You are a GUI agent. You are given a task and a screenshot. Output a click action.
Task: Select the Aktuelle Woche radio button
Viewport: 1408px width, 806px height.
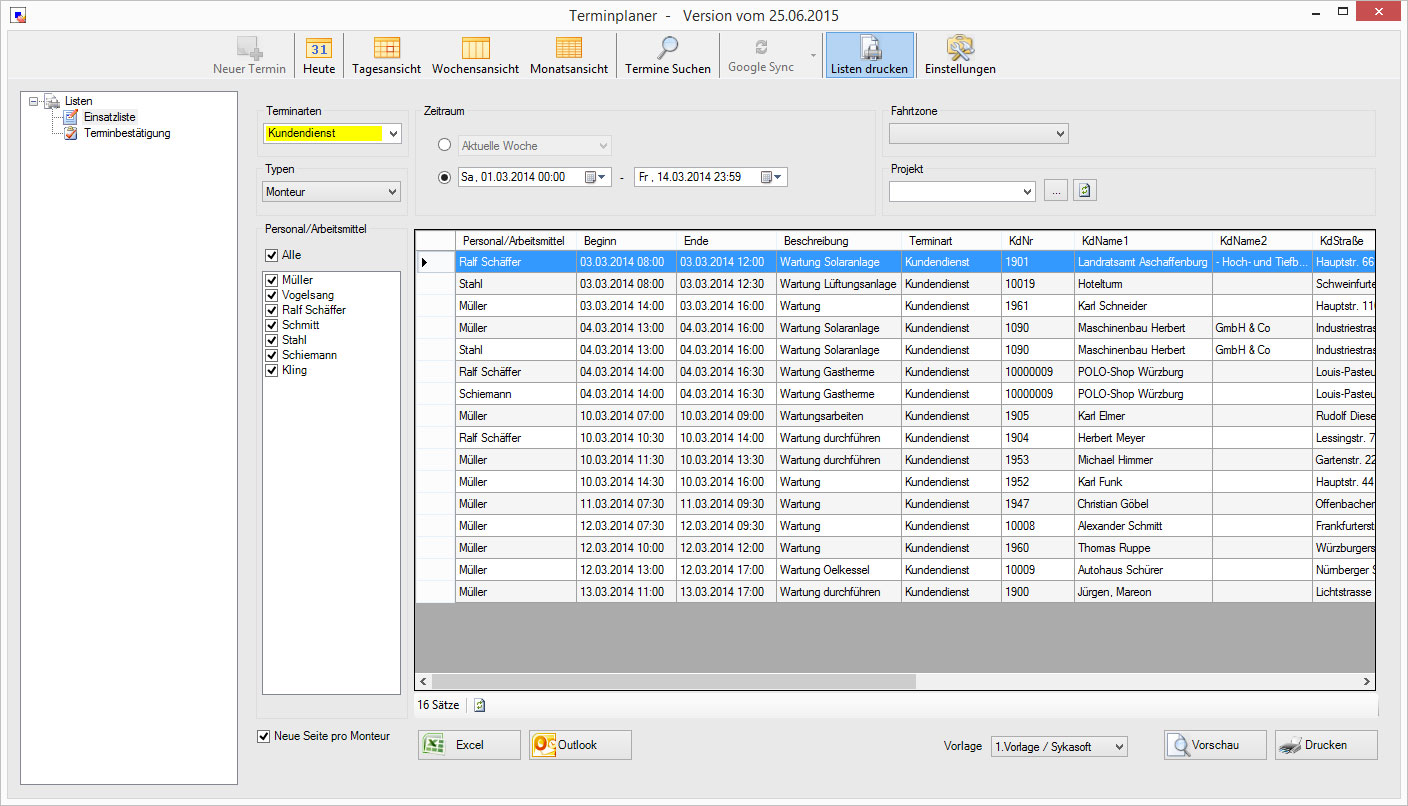445,145
